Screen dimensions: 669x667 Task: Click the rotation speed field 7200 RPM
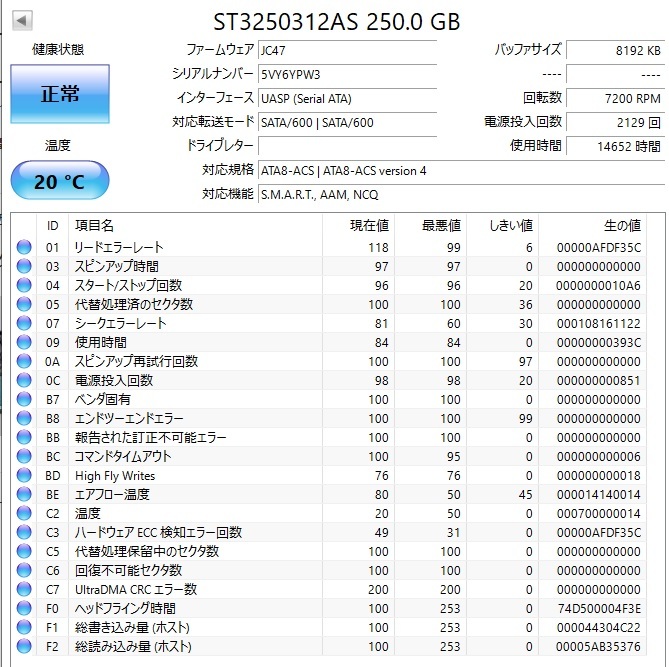pyautogui.click(x=616, y=98)
